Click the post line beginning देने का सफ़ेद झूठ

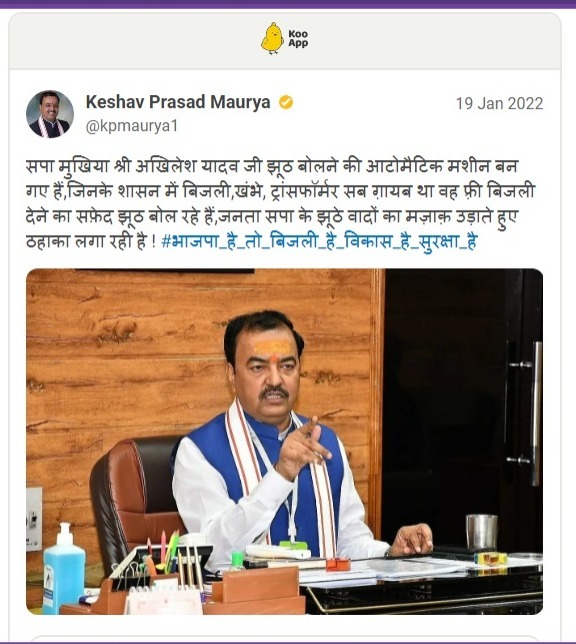click(x=272, y=216)
